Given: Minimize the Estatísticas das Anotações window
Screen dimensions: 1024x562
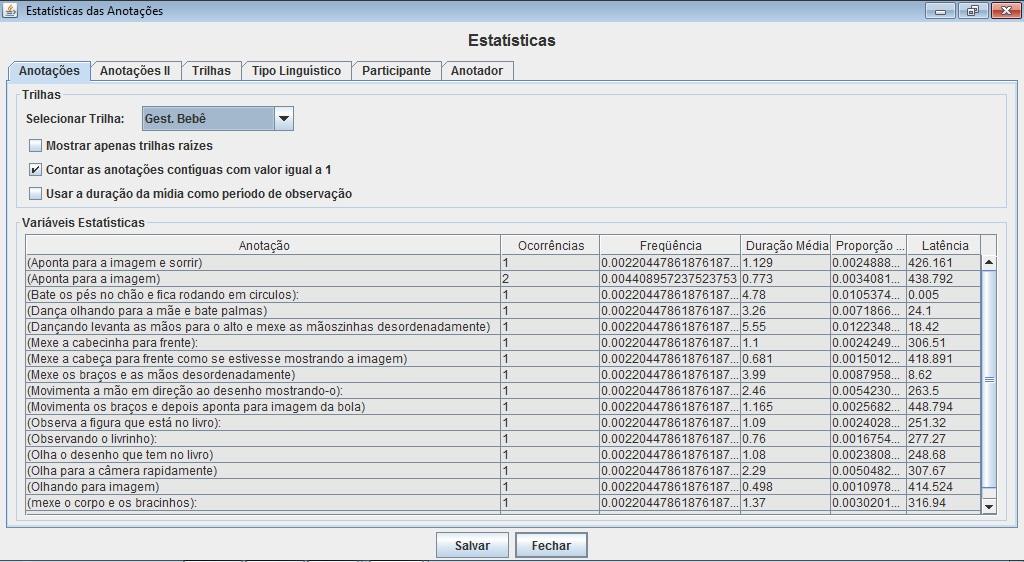Looking at the screenshot, I should point(940,11).
